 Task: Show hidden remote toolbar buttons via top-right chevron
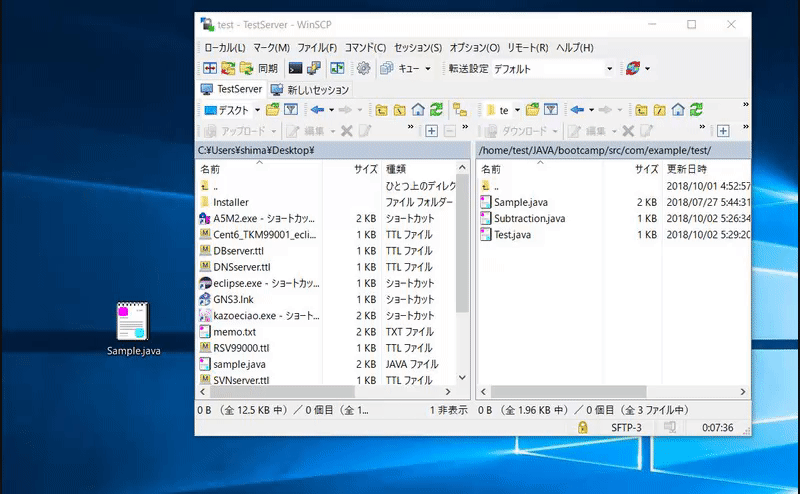pyautogui.click(x=746, y=105)
